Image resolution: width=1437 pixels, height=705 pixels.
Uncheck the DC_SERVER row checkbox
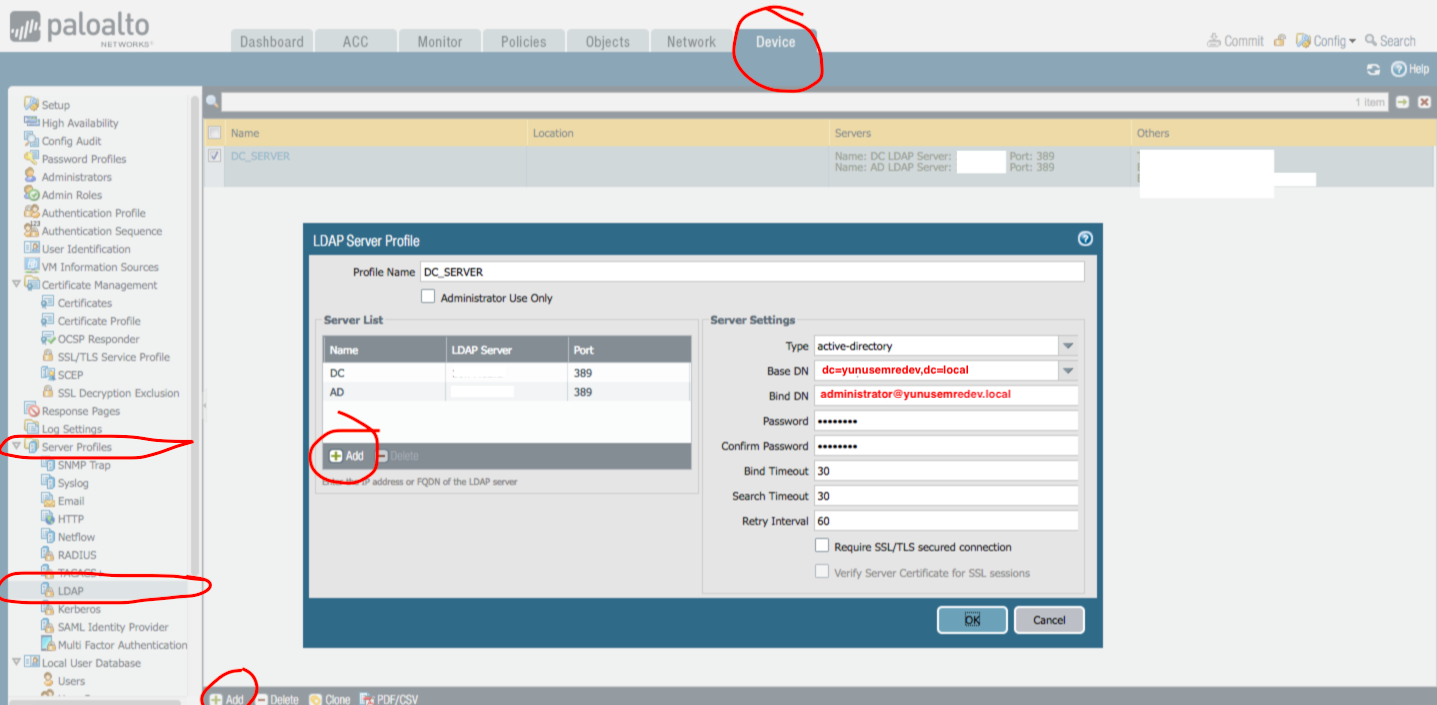(214, 156)
